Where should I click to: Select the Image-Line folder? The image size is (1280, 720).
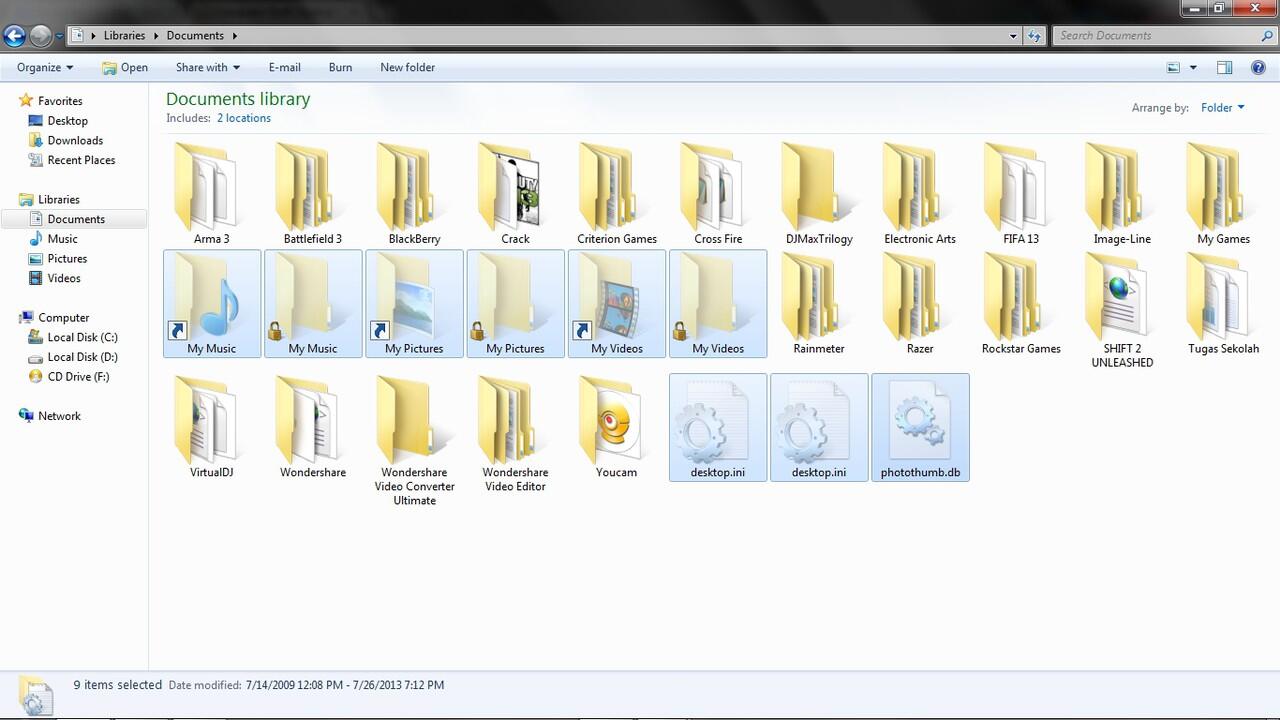(1122, 194)
